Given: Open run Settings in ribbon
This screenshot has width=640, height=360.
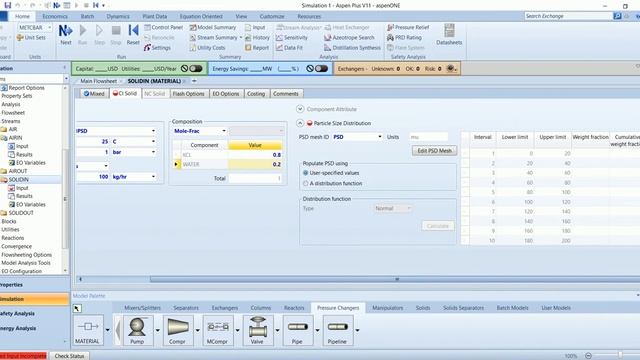Looking at the screenshot, I should (157, 48).
